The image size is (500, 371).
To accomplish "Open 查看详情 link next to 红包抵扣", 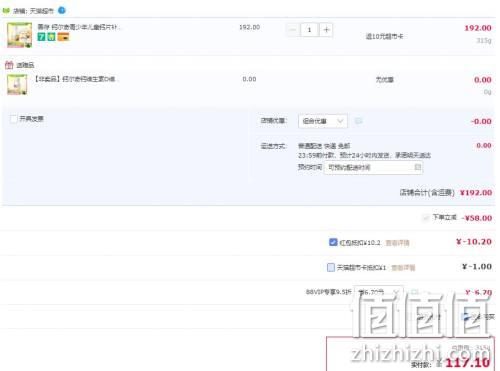I will coord(397,243).
